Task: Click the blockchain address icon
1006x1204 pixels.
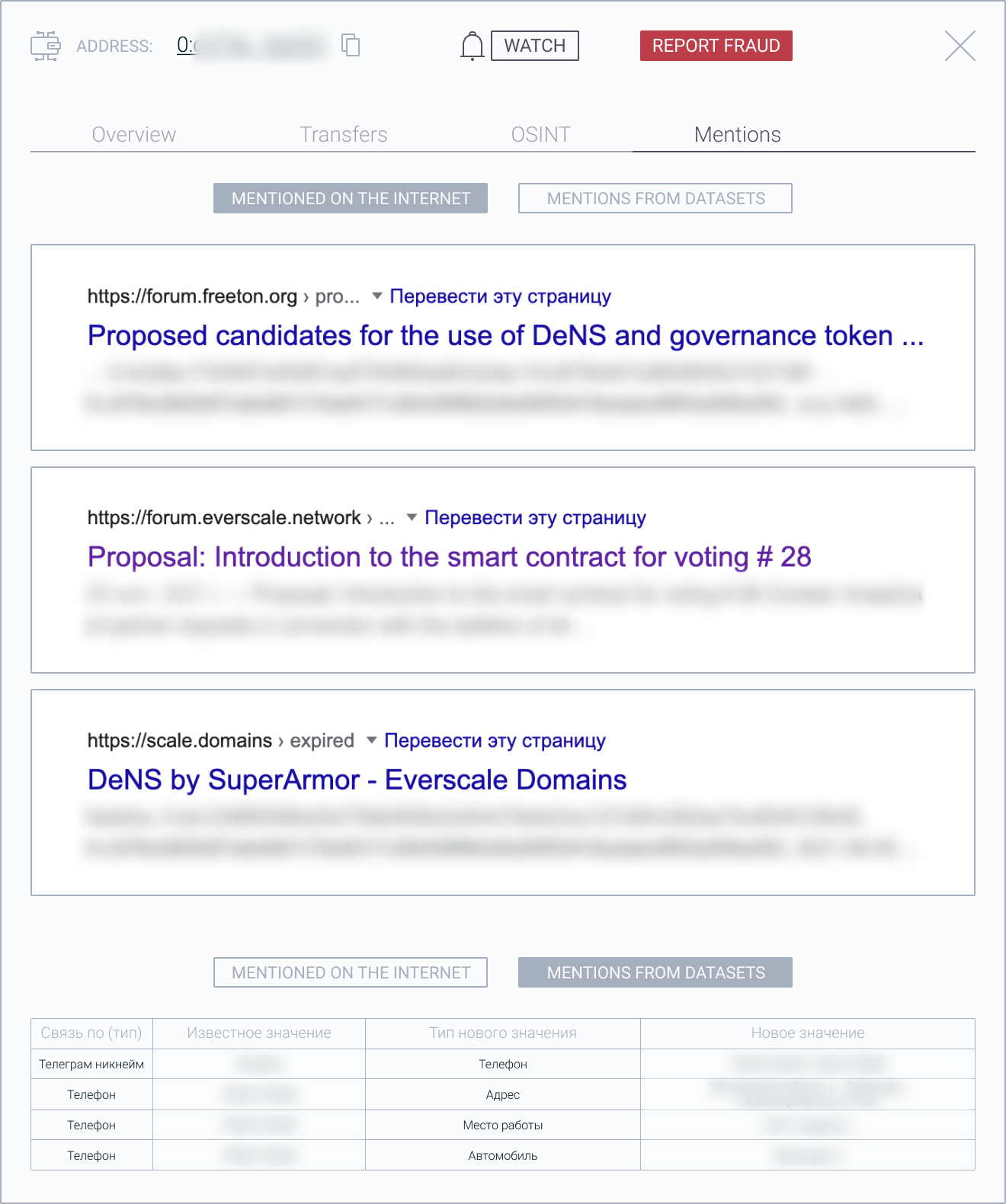Action: pyautogui.click(x=45, y=46)
